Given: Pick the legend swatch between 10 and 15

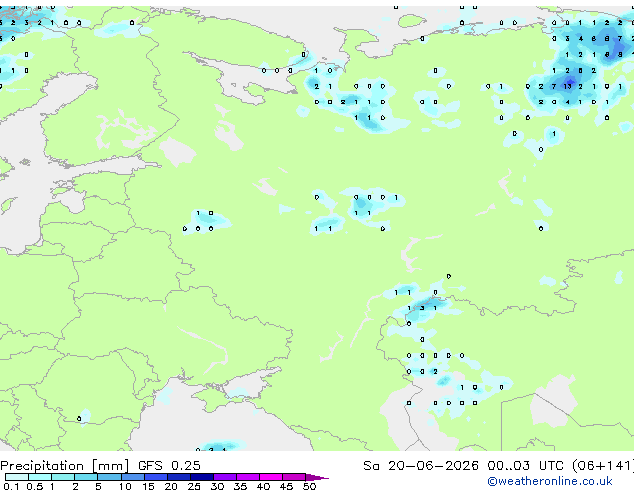Looking at the screenshot, I should (132, 477).
